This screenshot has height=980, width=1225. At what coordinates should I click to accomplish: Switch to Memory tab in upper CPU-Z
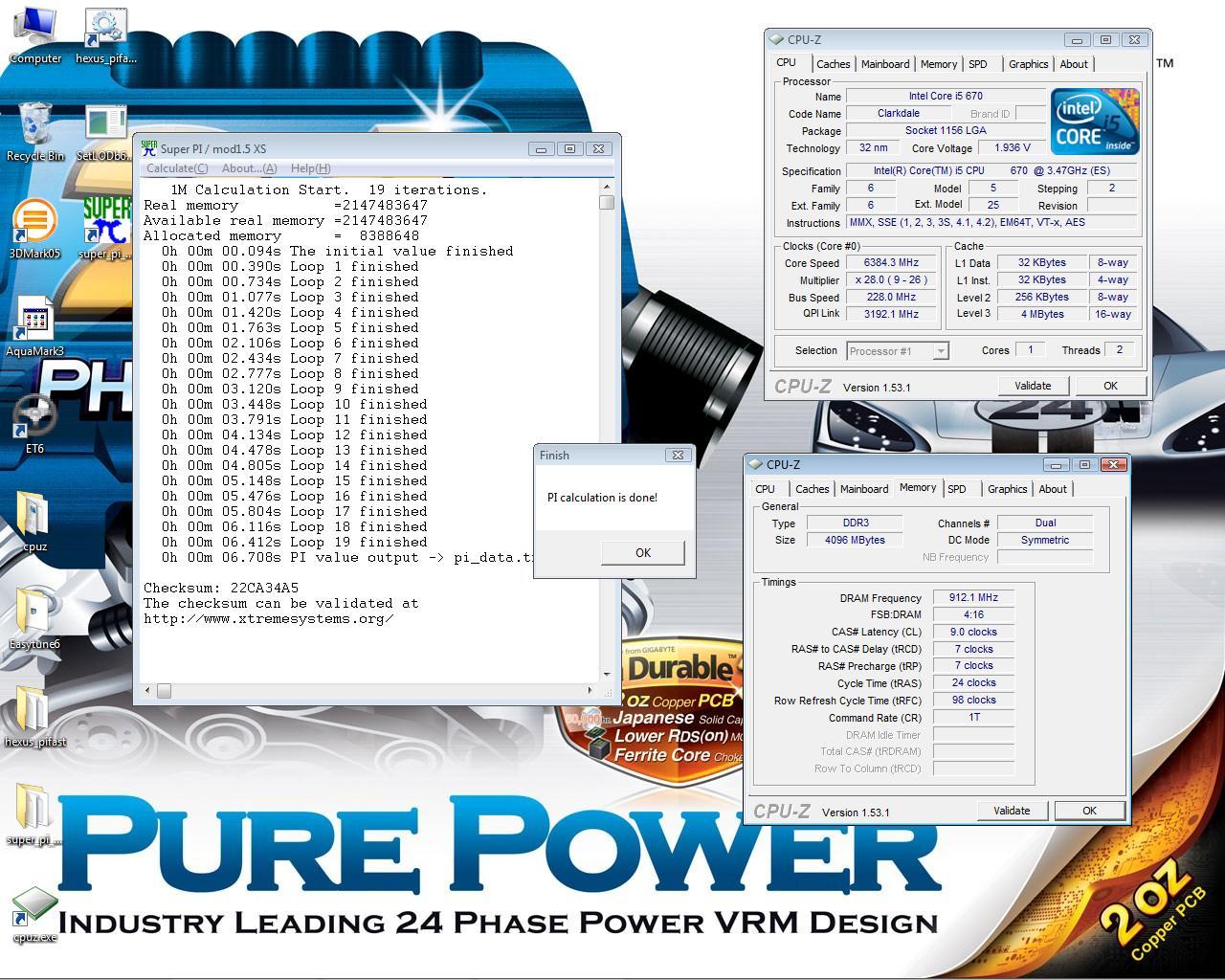(939, 64)
